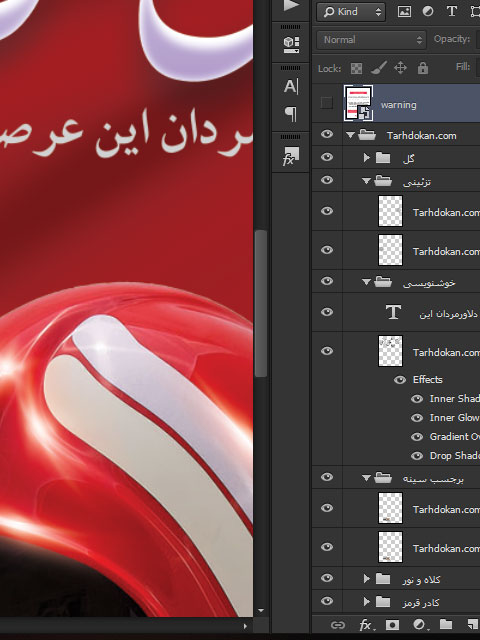Collapse the خوشنویسی group
Viewport: 480px width, 640px height.
click(366, 282)
